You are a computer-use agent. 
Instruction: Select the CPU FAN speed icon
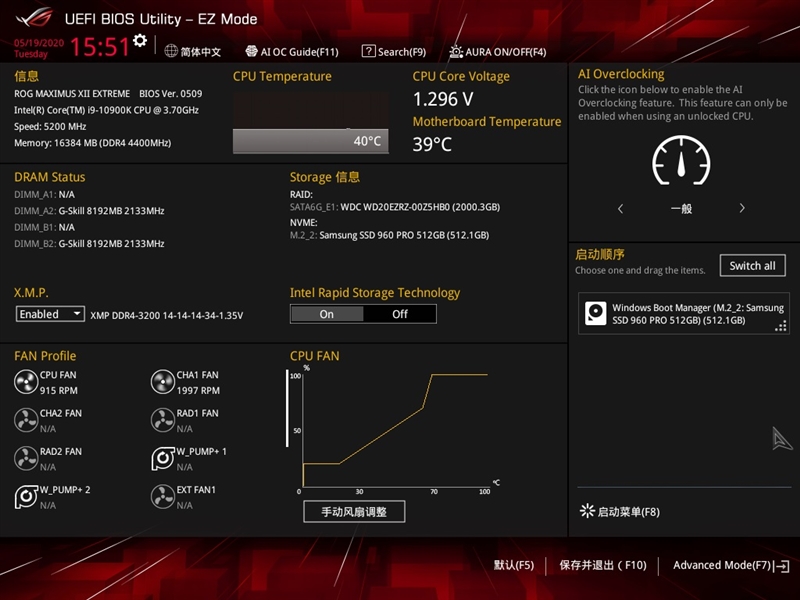(x=27, y=381)
